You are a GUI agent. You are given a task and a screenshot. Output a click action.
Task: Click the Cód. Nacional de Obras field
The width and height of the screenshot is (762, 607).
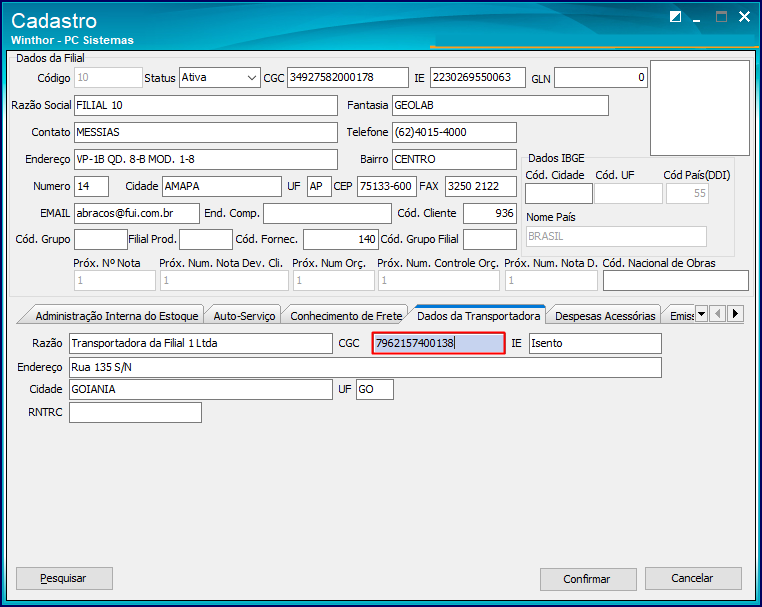point(675,280)
